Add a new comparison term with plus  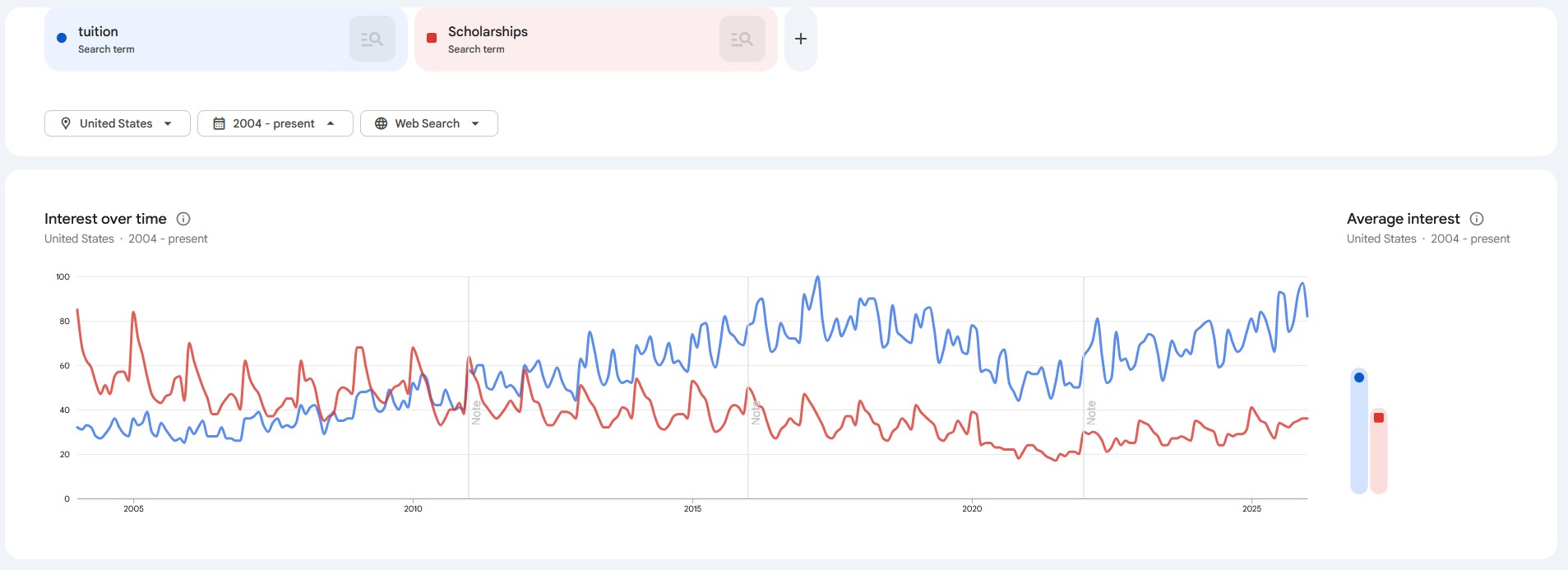tap(800, 39)
